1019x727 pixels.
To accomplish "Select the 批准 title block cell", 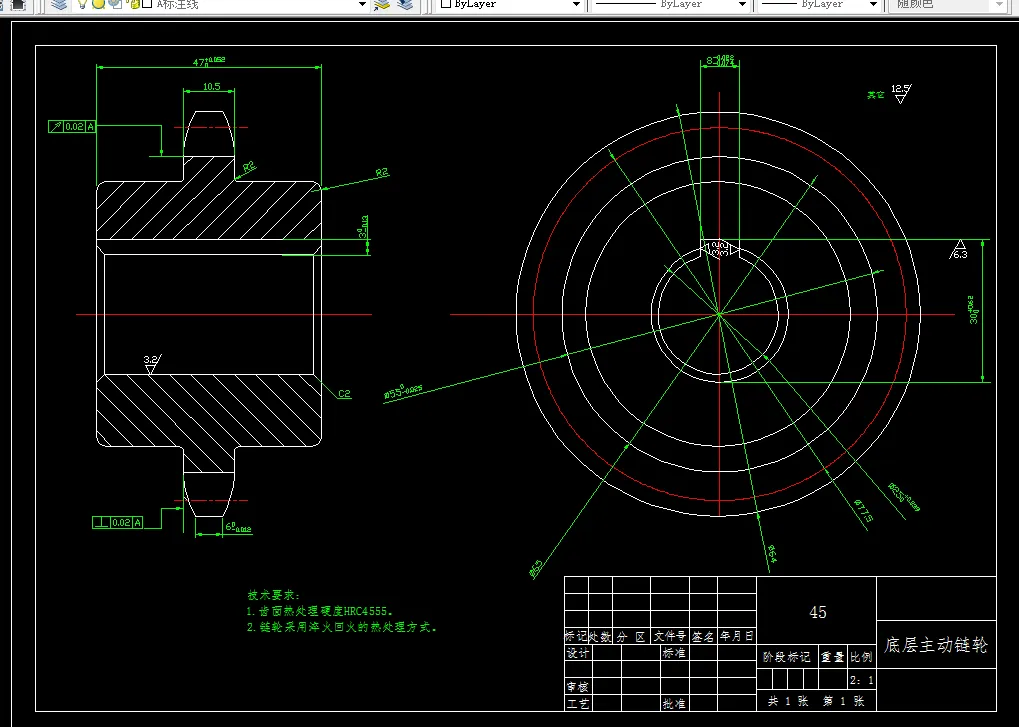I will click(x=674, y=704).
